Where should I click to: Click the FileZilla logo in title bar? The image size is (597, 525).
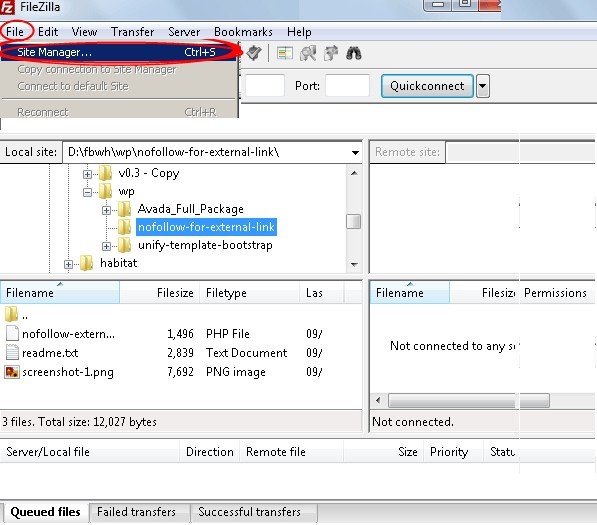[7, 7]
